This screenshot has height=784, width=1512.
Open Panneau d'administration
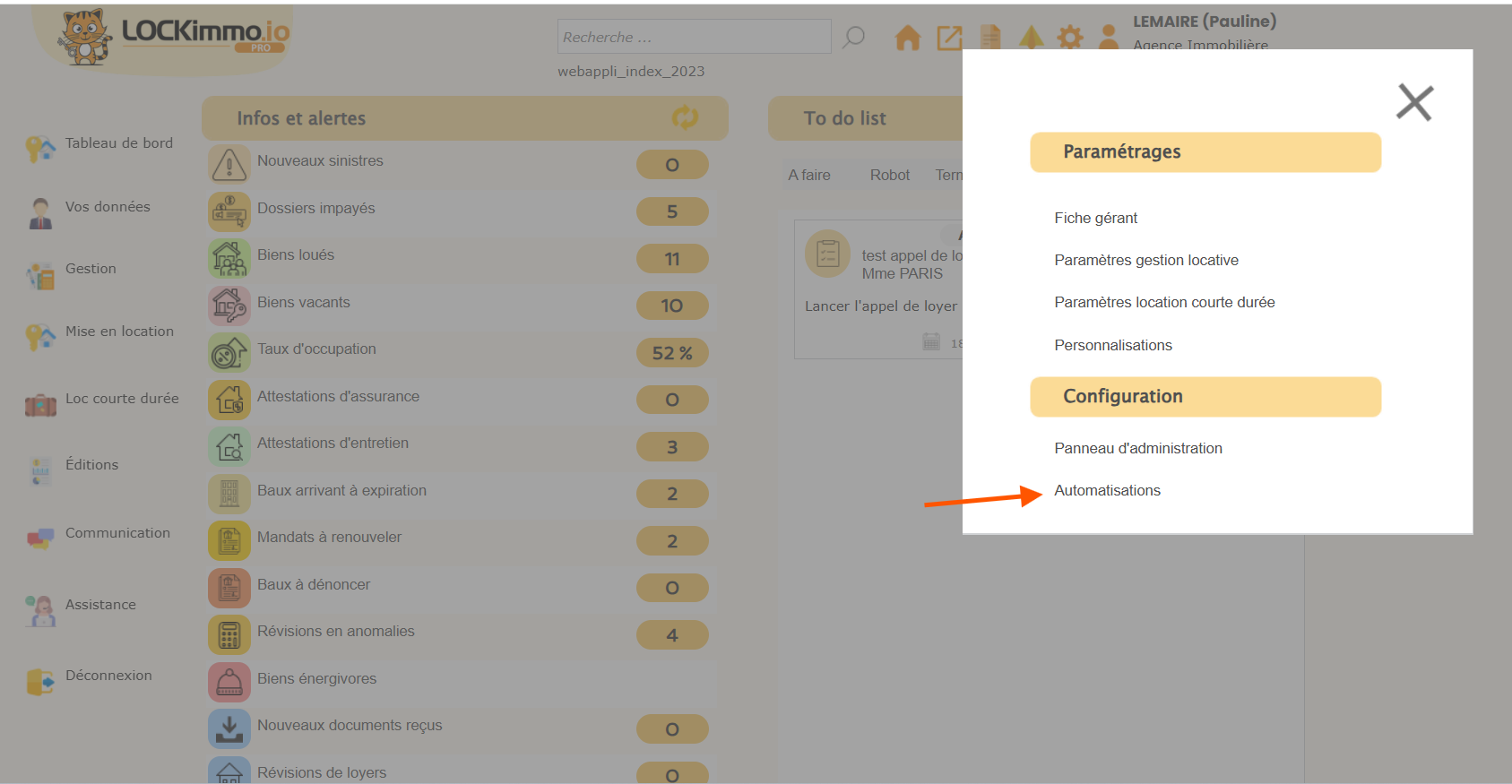coord(1137,448)
